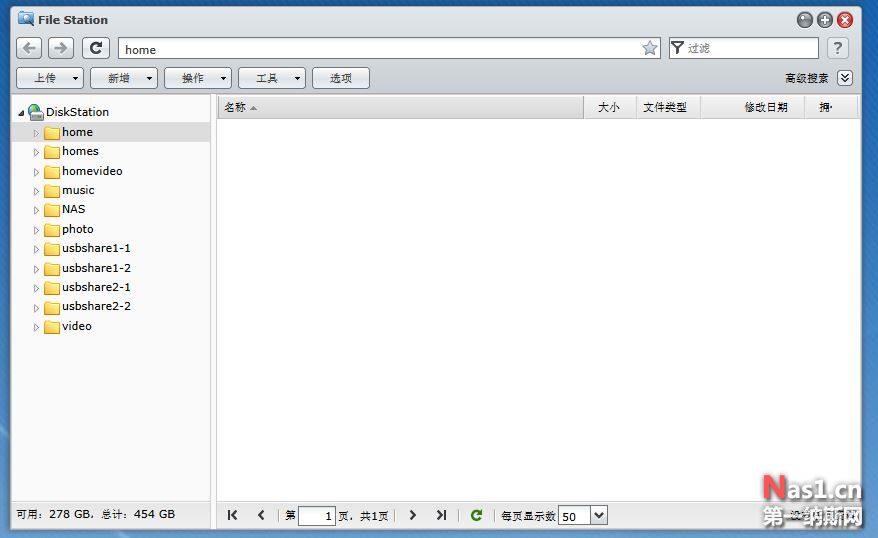Jump to the first page of results

coord(232,515)
